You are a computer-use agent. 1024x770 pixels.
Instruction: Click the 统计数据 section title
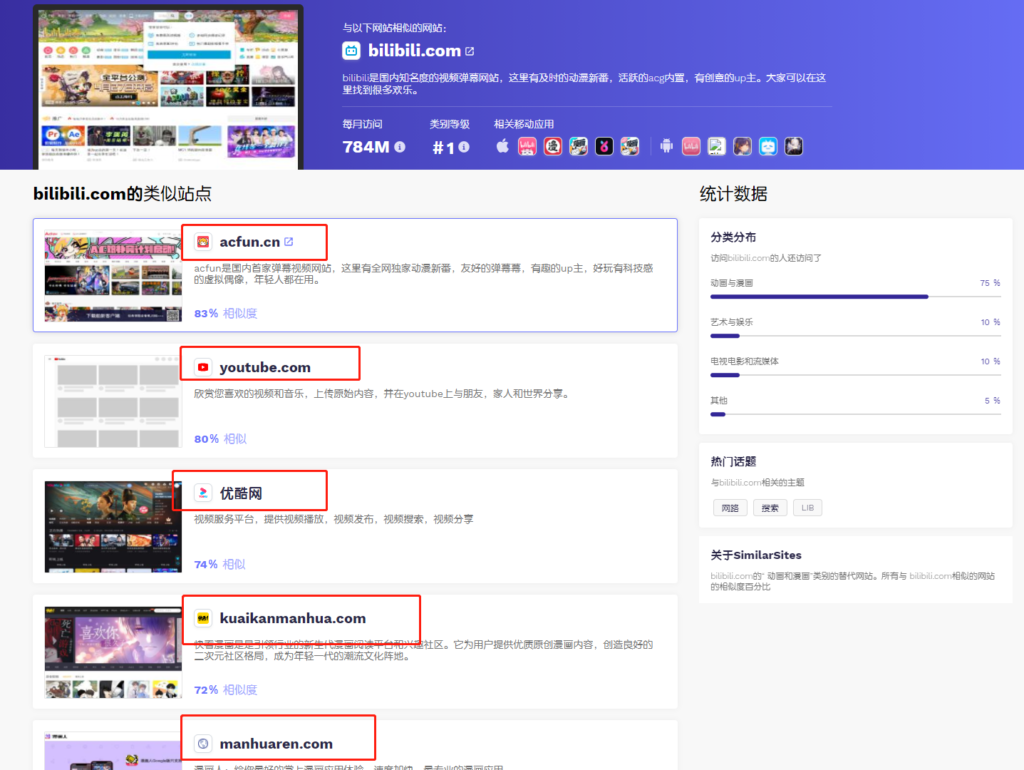pyautogui.click(x=733, y=194)
